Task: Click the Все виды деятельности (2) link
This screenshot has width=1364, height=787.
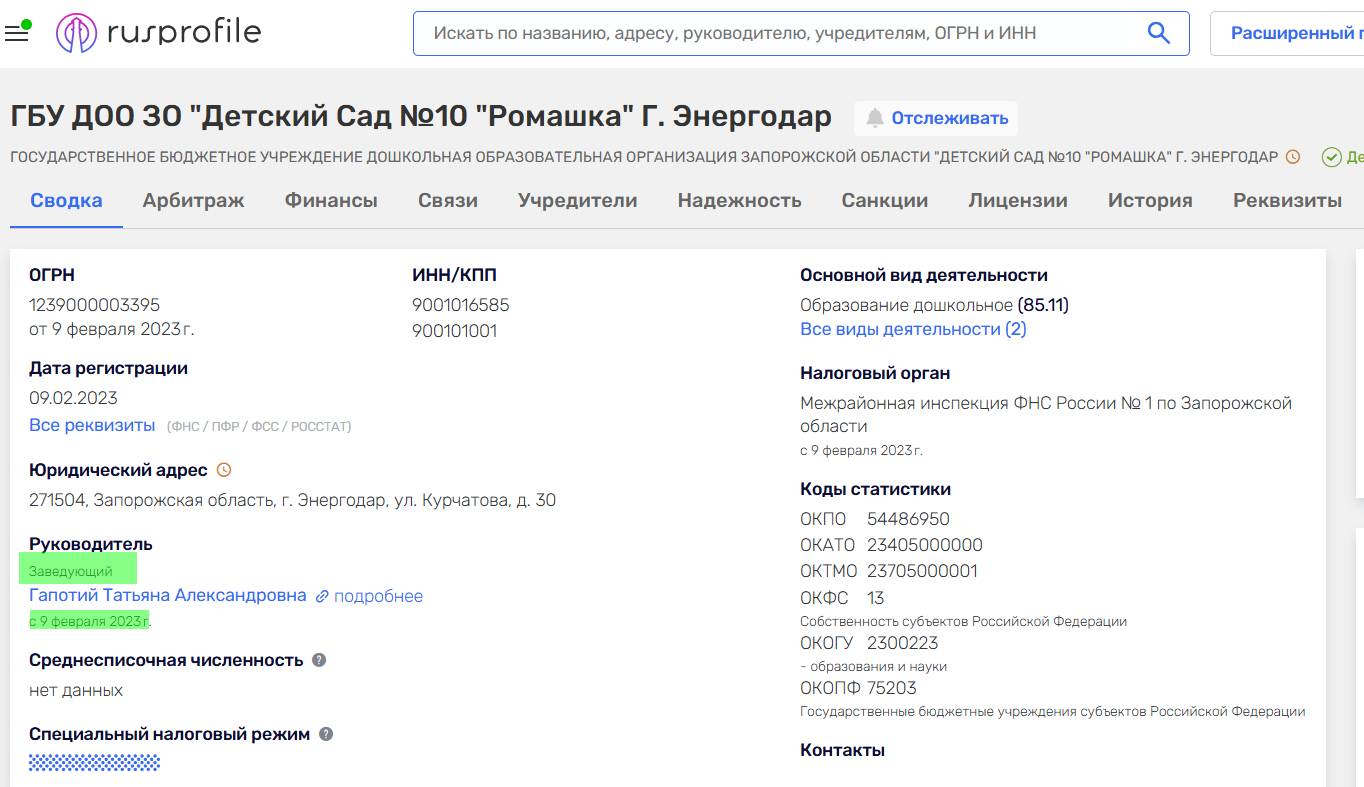Action: pos(911,328)
